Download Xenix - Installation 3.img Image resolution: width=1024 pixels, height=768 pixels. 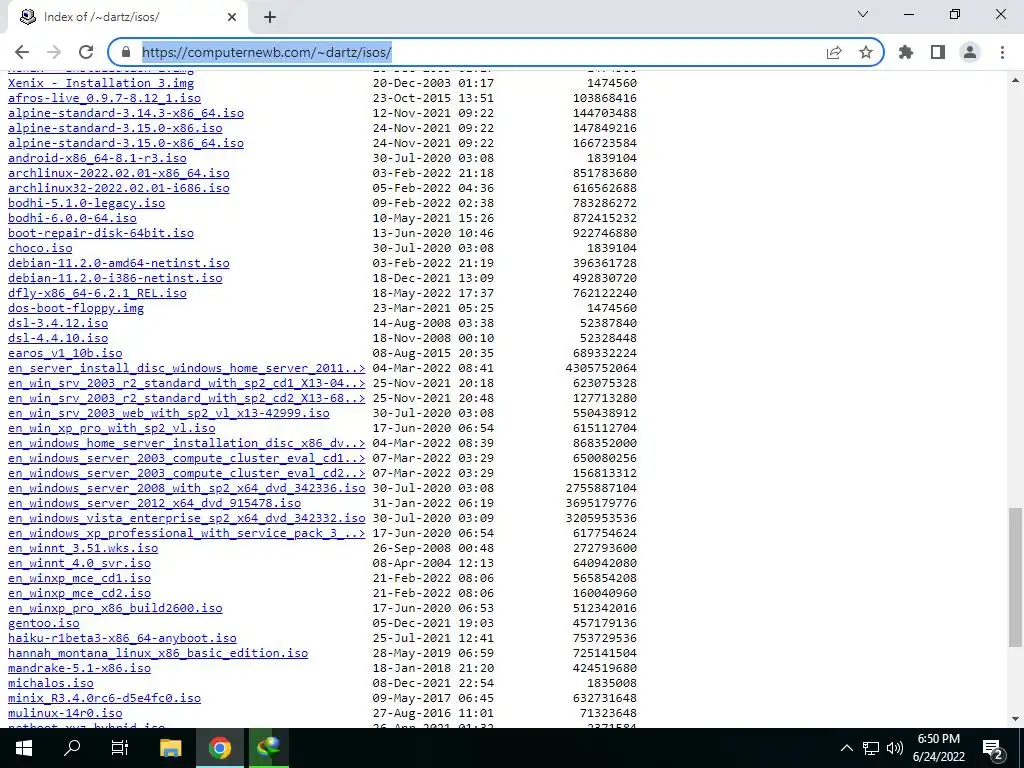(101, 83)
